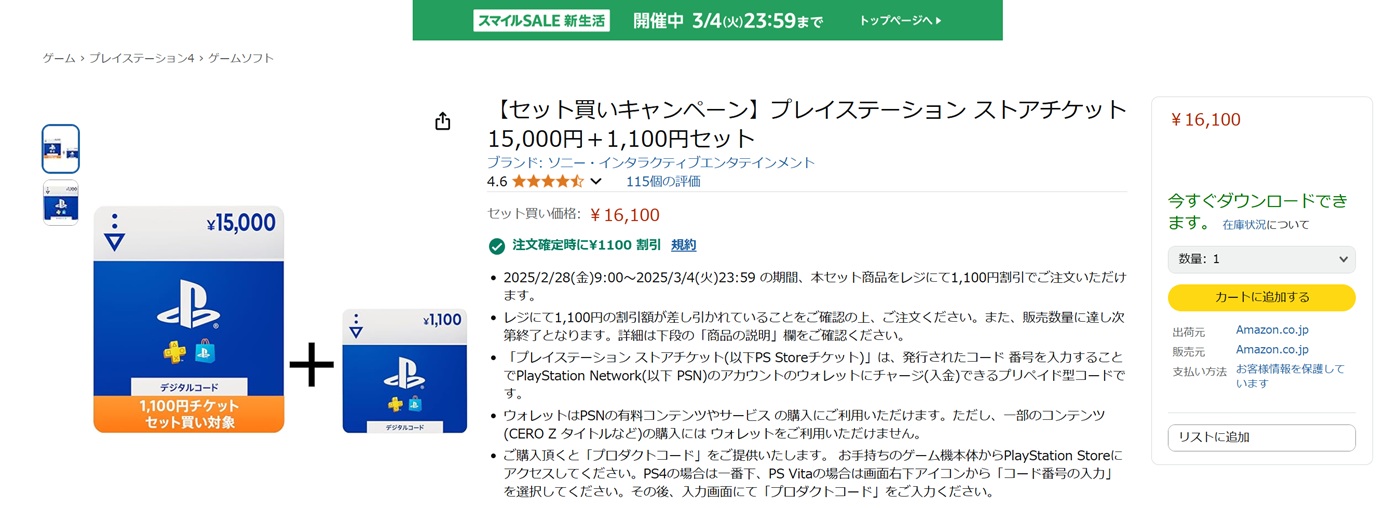Click the トップページへ banner link
Image resolution: width=1400 pixels, height=508 pixels.
(x=900, y=20)
